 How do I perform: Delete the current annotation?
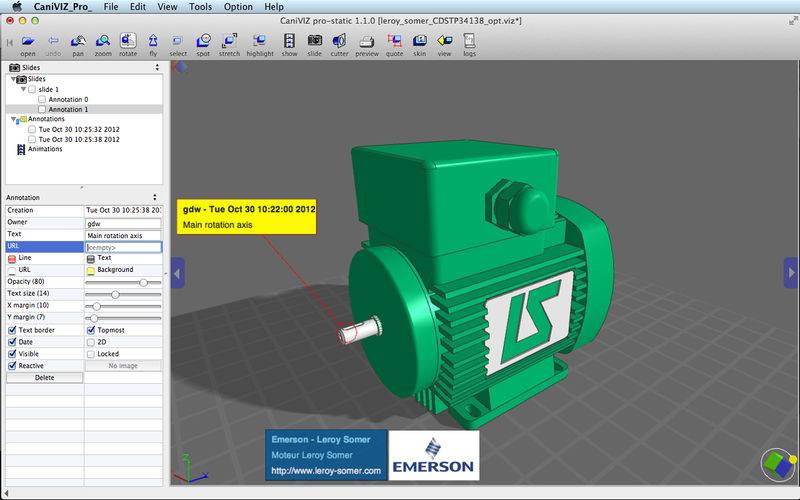[x=44, y=378]
